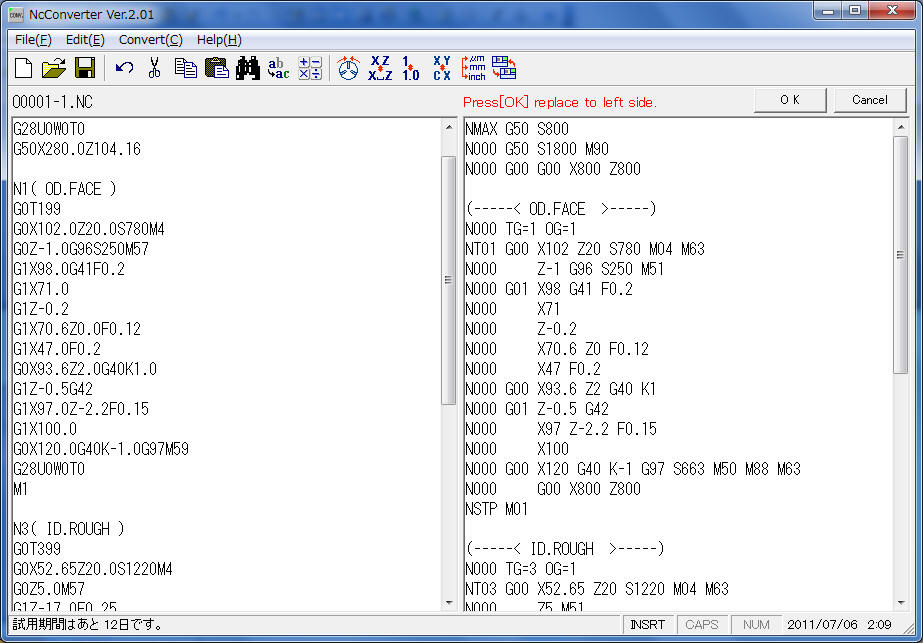Click line 'NSTP M01' in right pane
Screen dimensions: 923x643
tap(497, 509)
